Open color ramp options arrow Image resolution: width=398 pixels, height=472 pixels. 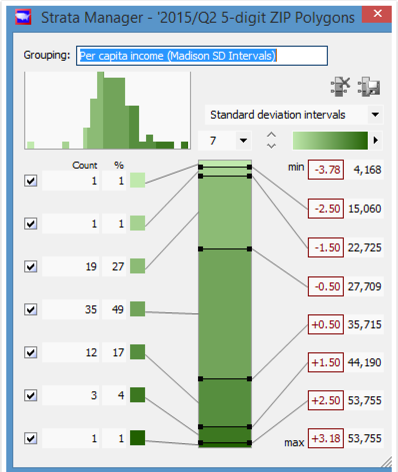pos(376,140)
